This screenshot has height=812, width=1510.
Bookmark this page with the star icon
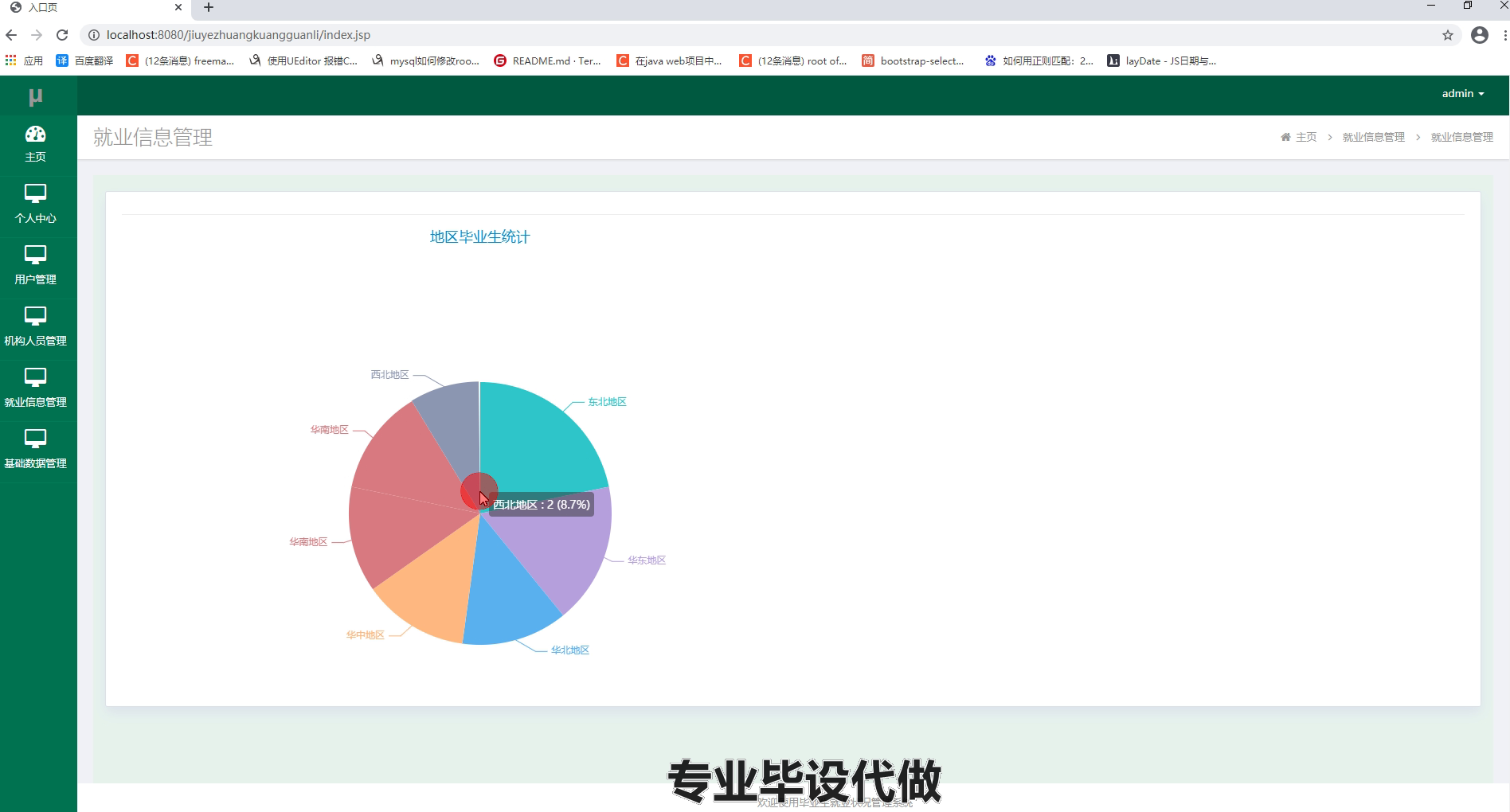click(x=1448, y=35)
